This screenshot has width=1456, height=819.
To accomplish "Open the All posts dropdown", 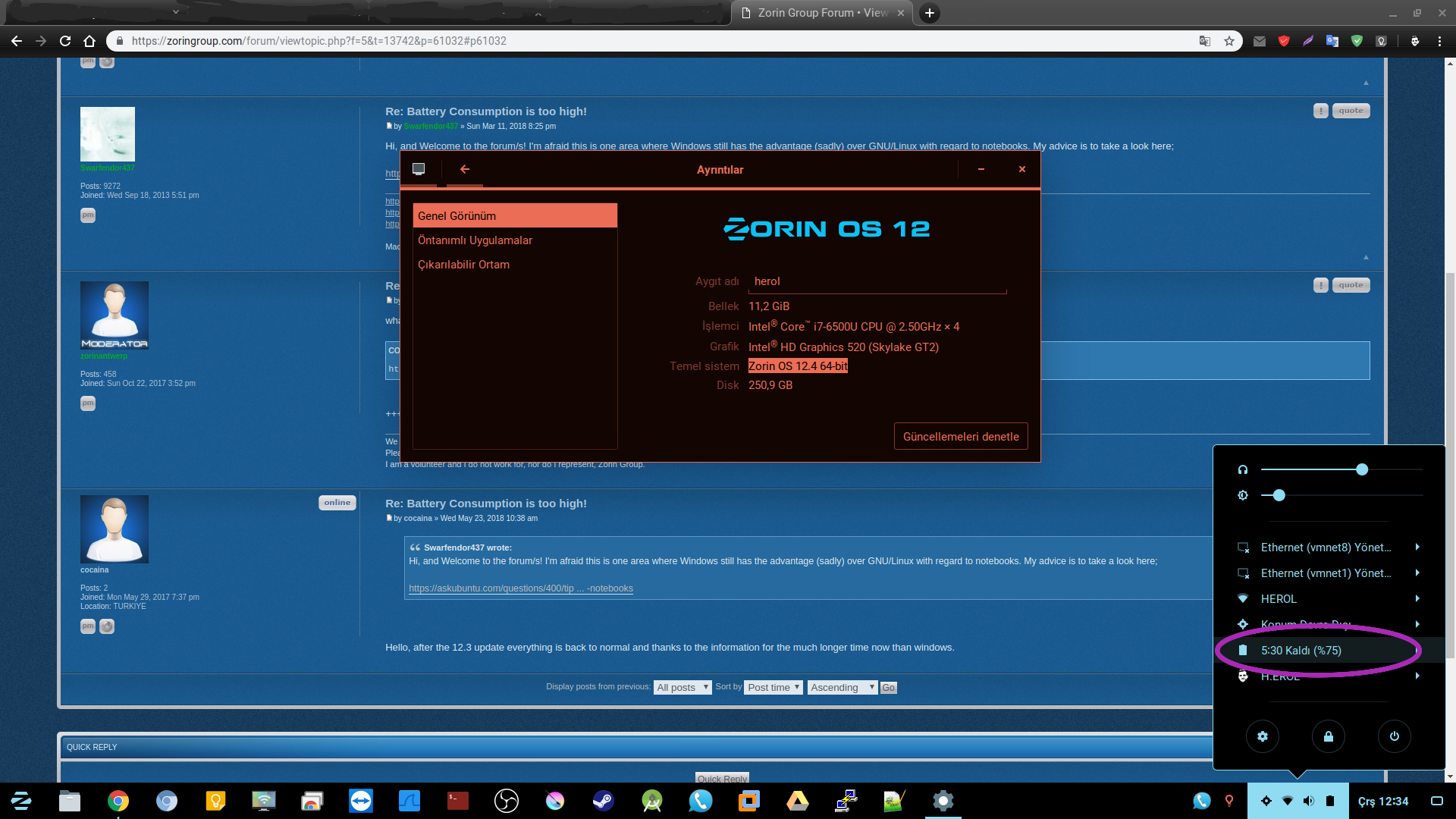I will 682,687.
